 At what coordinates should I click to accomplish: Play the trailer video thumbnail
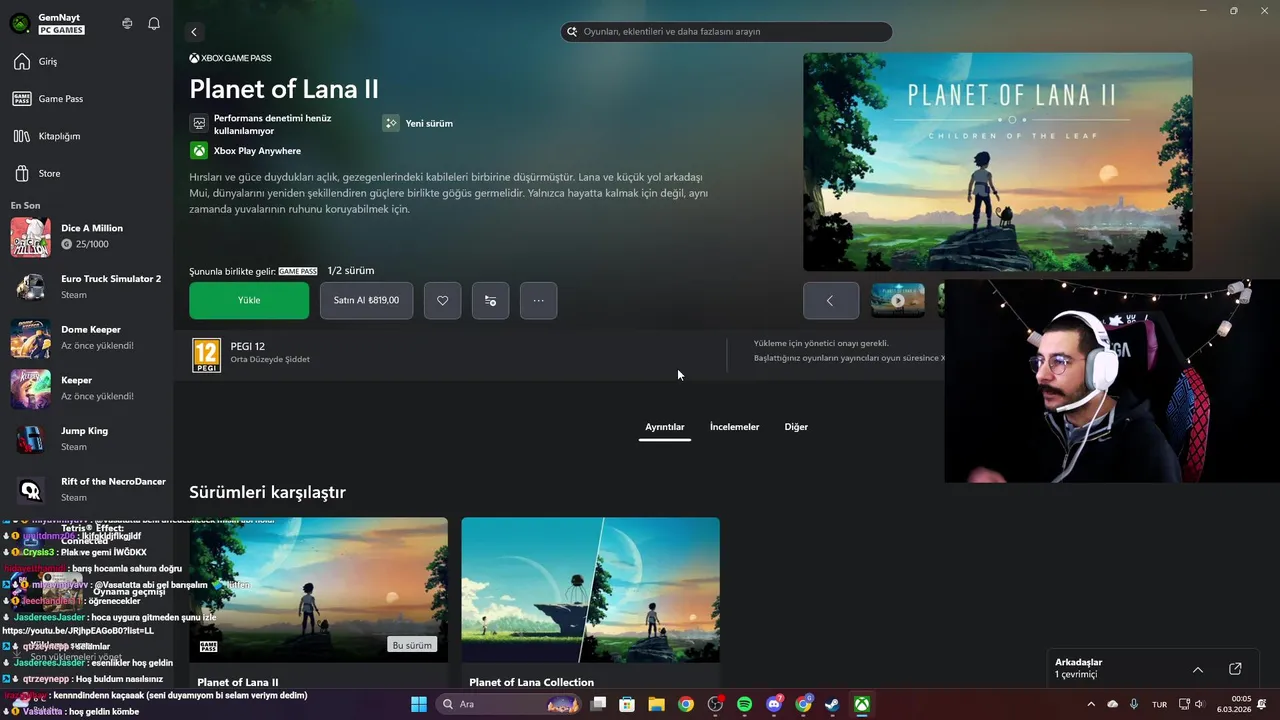pos(897,301)
